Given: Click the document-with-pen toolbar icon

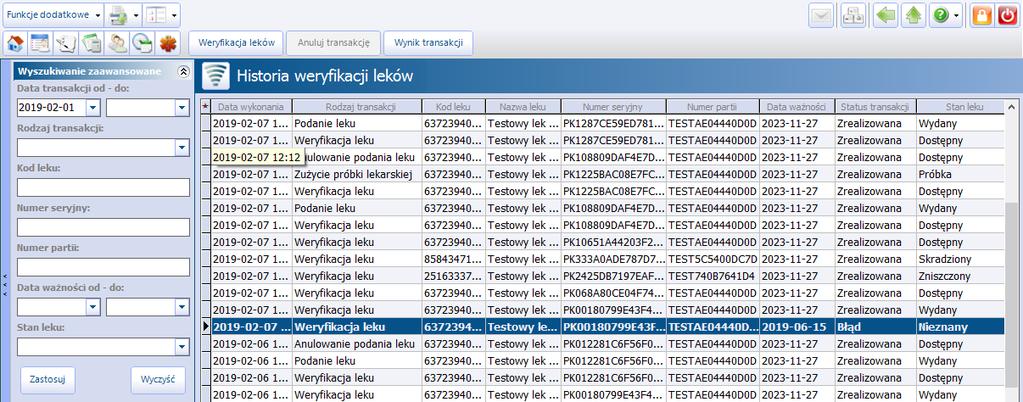Looking at the screenshot, I should pos(66,43).
